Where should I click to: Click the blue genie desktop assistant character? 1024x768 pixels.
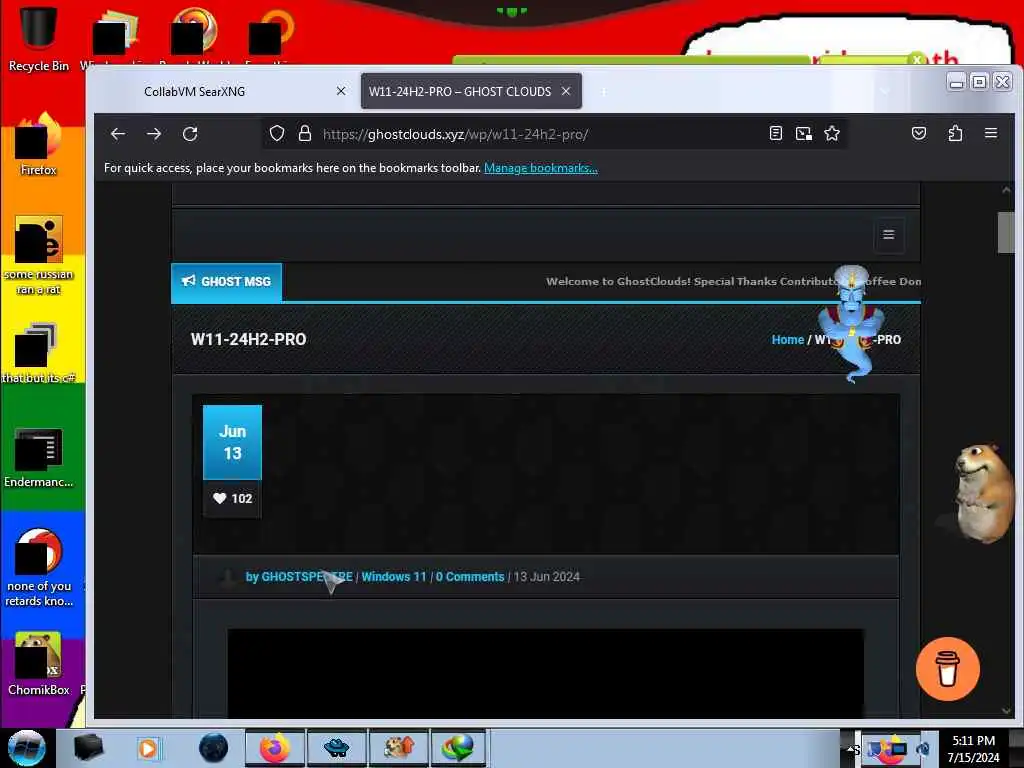(851, 323)
